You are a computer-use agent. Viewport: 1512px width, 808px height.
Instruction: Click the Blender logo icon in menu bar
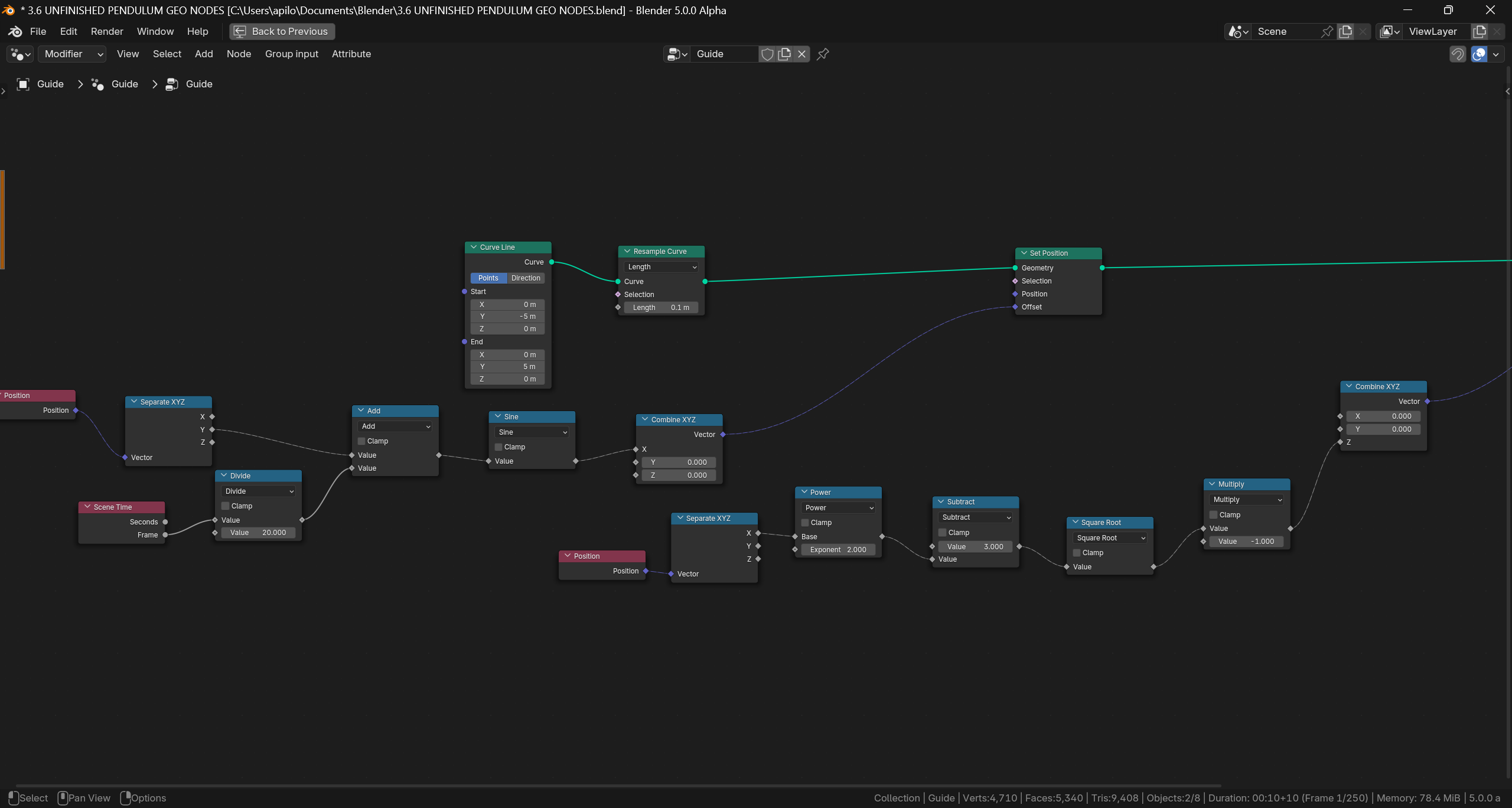(15, 31)
